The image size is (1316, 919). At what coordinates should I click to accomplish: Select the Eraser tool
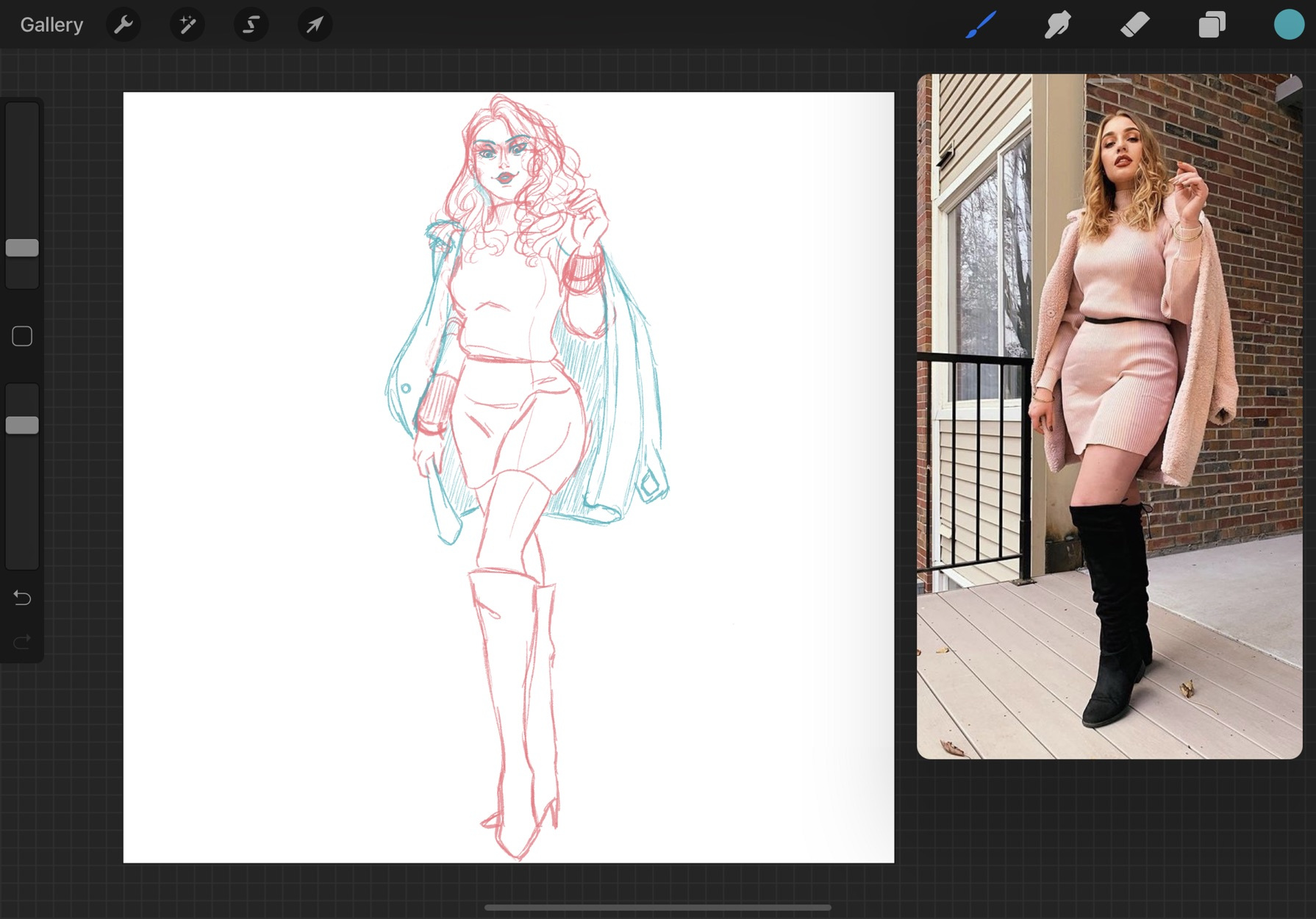[x=1134, y=25]
